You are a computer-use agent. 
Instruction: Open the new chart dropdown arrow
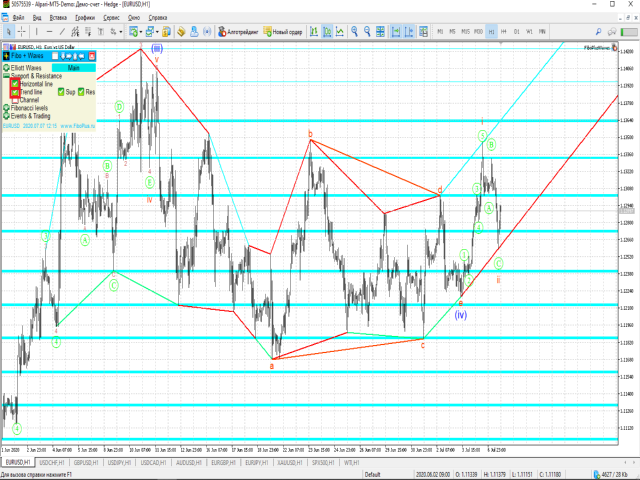pos(141,31)
